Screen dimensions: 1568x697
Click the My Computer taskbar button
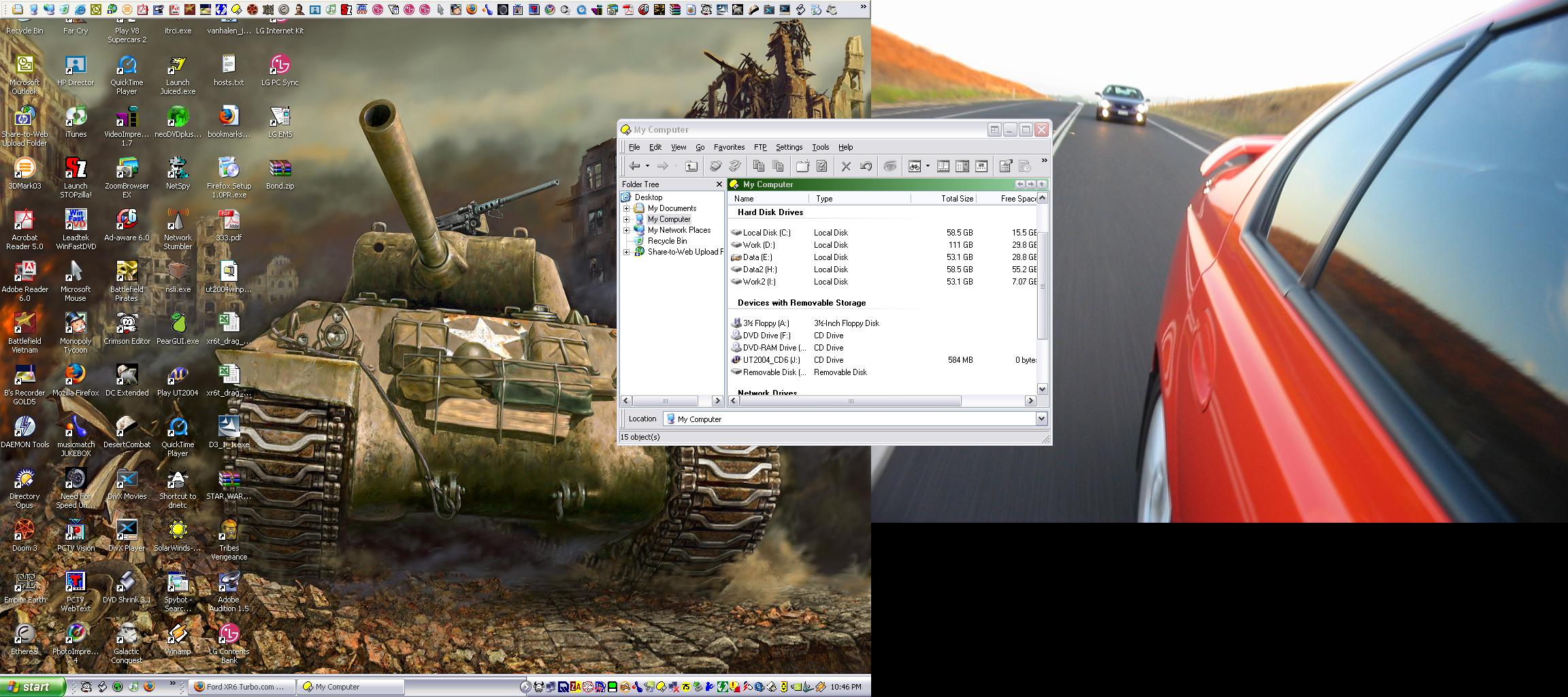[x=350, y=687]
